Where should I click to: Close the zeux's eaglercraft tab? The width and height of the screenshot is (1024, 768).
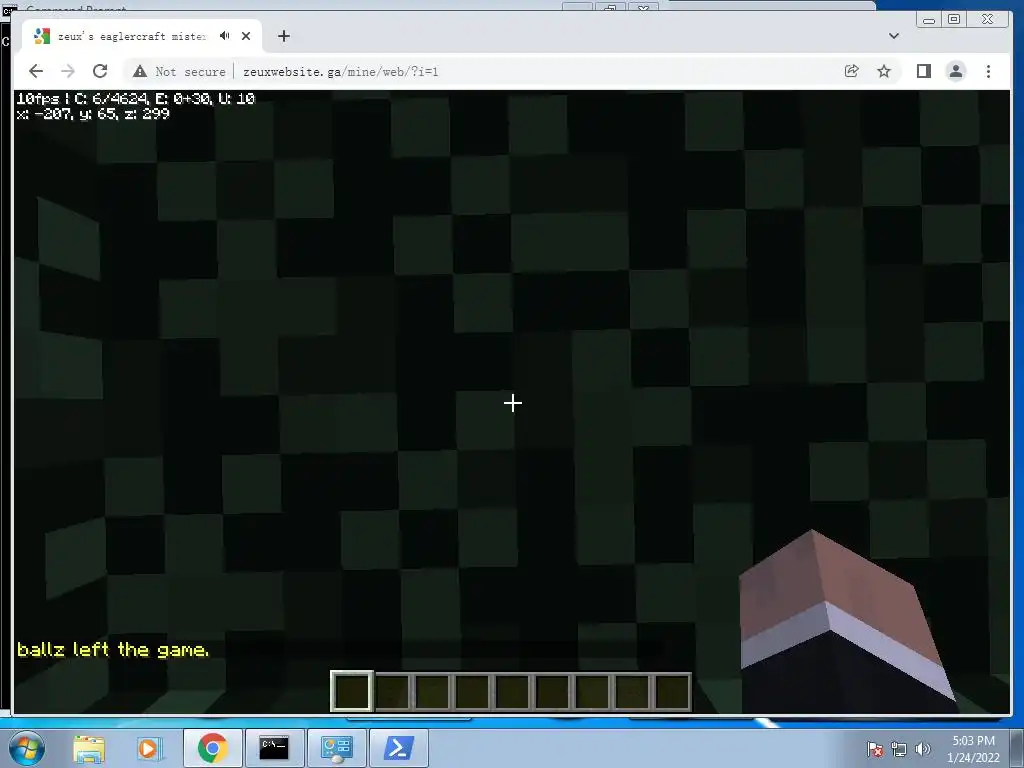pyautogui.click(x=246, y=36)
